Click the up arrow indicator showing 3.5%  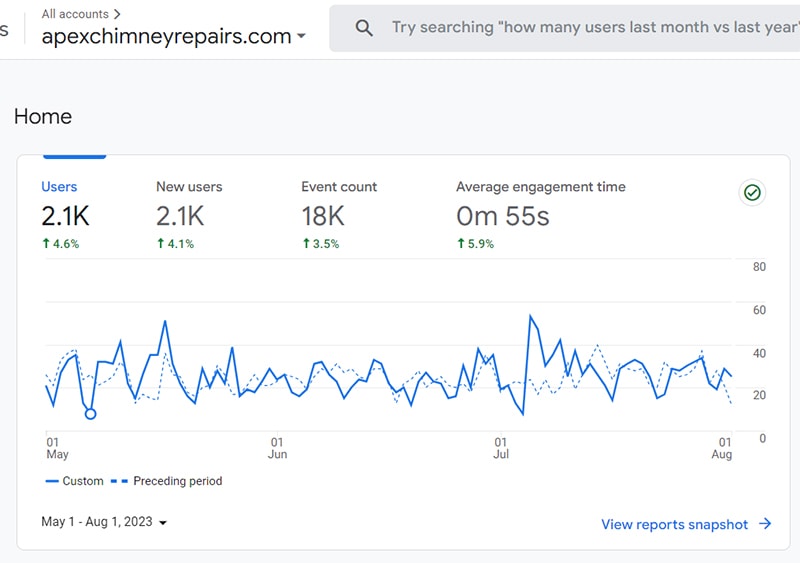[306, 244]
